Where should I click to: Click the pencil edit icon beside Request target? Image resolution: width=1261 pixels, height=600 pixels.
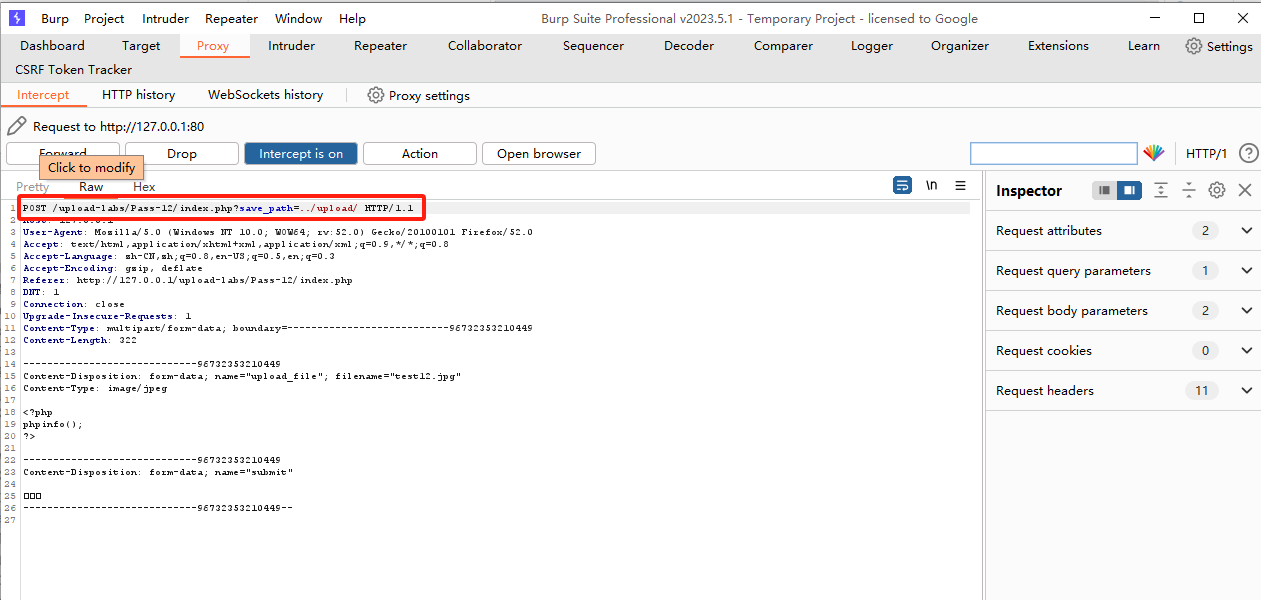pos(16,126)
